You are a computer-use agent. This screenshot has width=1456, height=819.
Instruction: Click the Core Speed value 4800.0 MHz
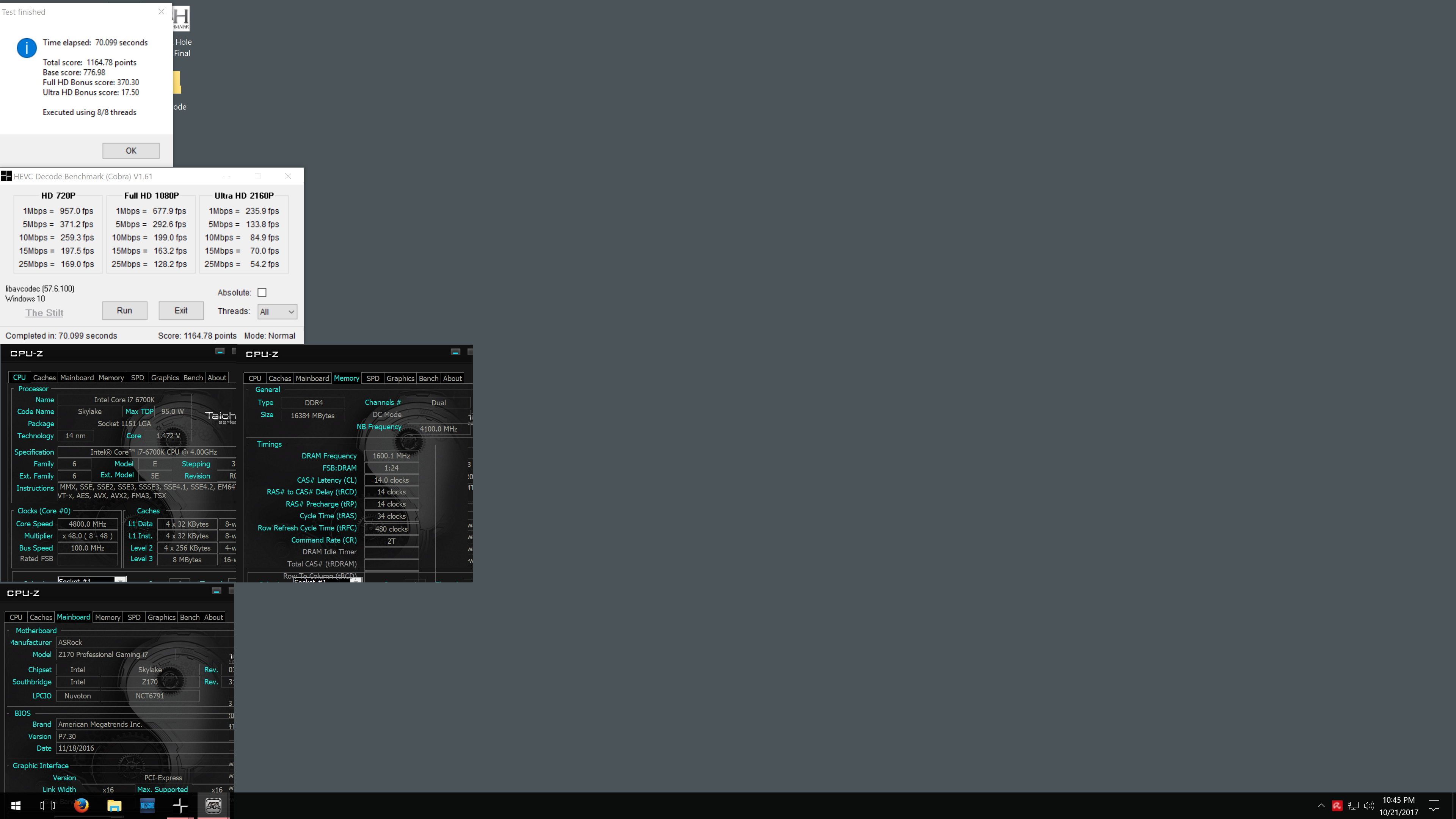(88, 524)
